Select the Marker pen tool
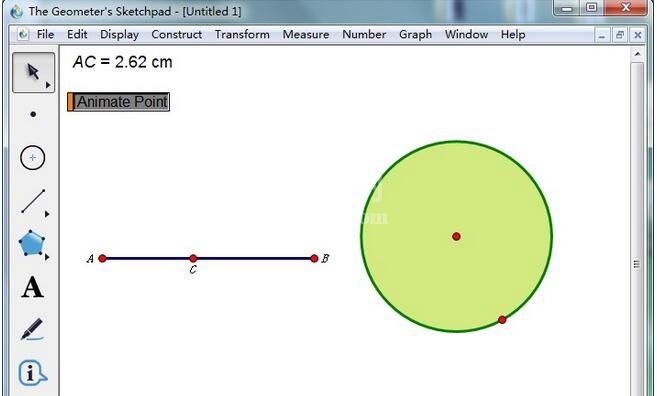 (32, 329)
